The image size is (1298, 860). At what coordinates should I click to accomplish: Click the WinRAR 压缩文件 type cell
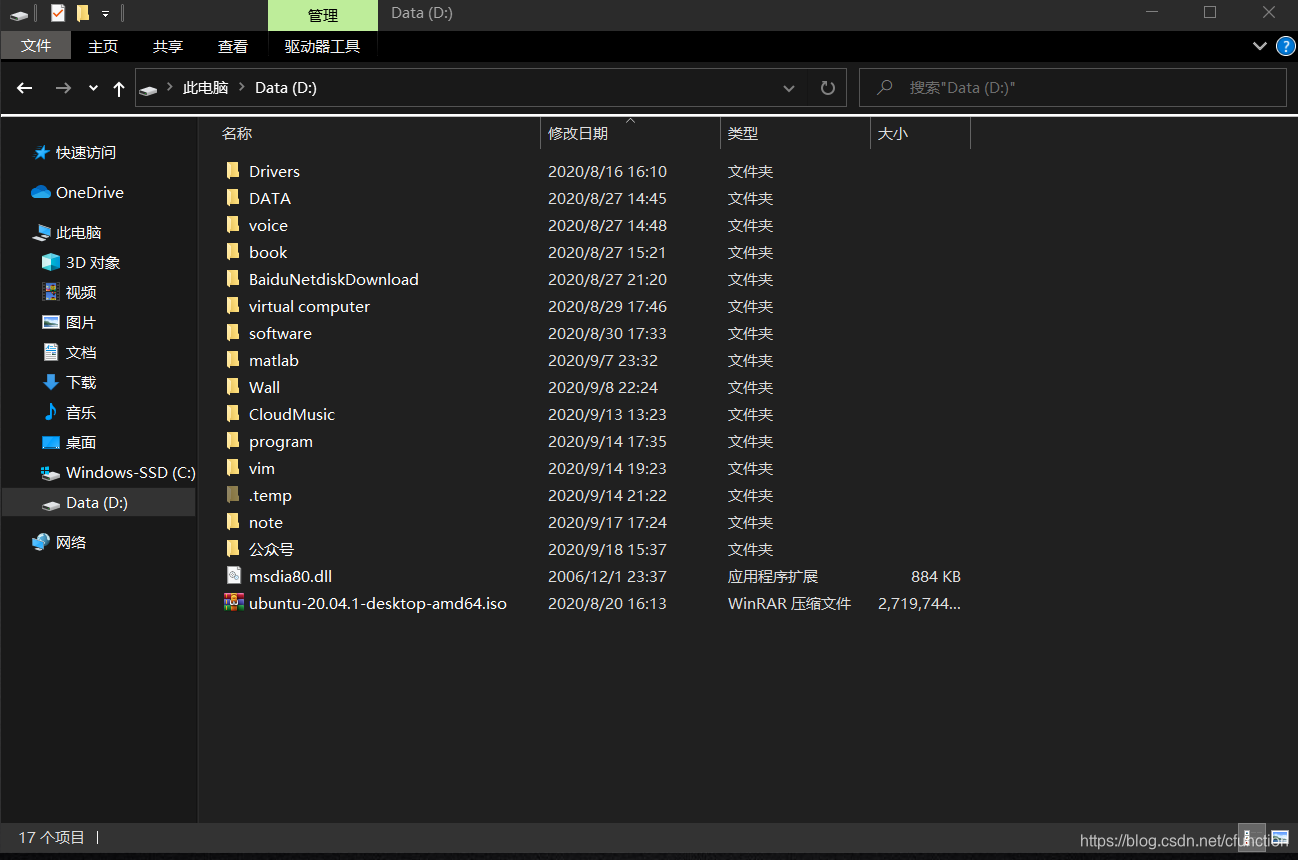(x=789, y=603)
